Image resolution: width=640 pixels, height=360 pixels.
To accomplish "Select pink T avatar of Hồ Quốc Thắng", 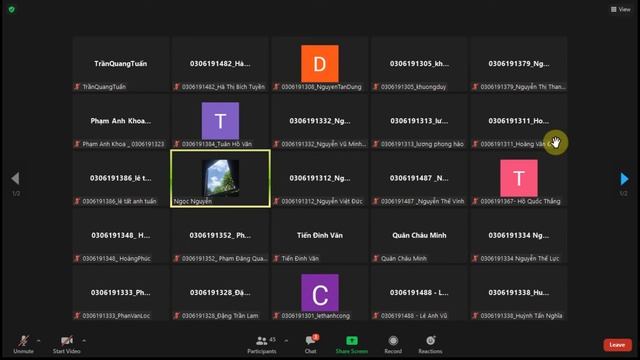I will click(x=519, y=178).
